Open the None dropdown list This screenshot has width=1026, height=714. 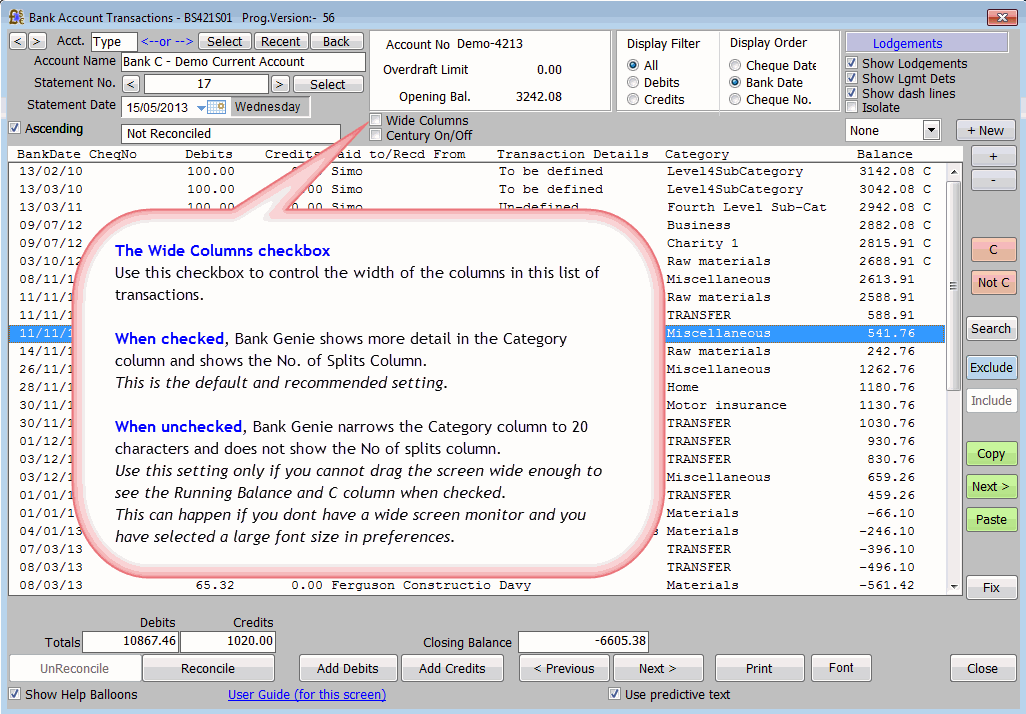(931, 130)
